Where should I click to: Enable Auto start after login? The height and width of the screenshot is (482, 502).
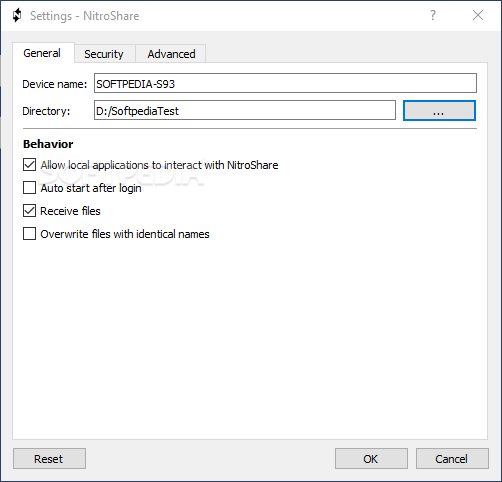(x=29, y=188)
